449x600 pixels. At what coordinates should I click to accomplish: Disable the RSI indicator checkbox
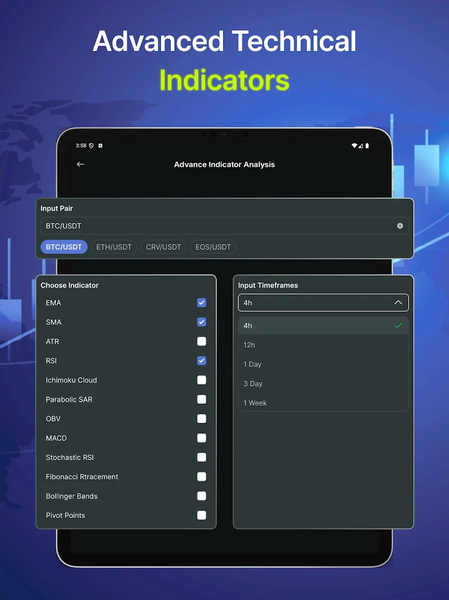click(201, 360)
